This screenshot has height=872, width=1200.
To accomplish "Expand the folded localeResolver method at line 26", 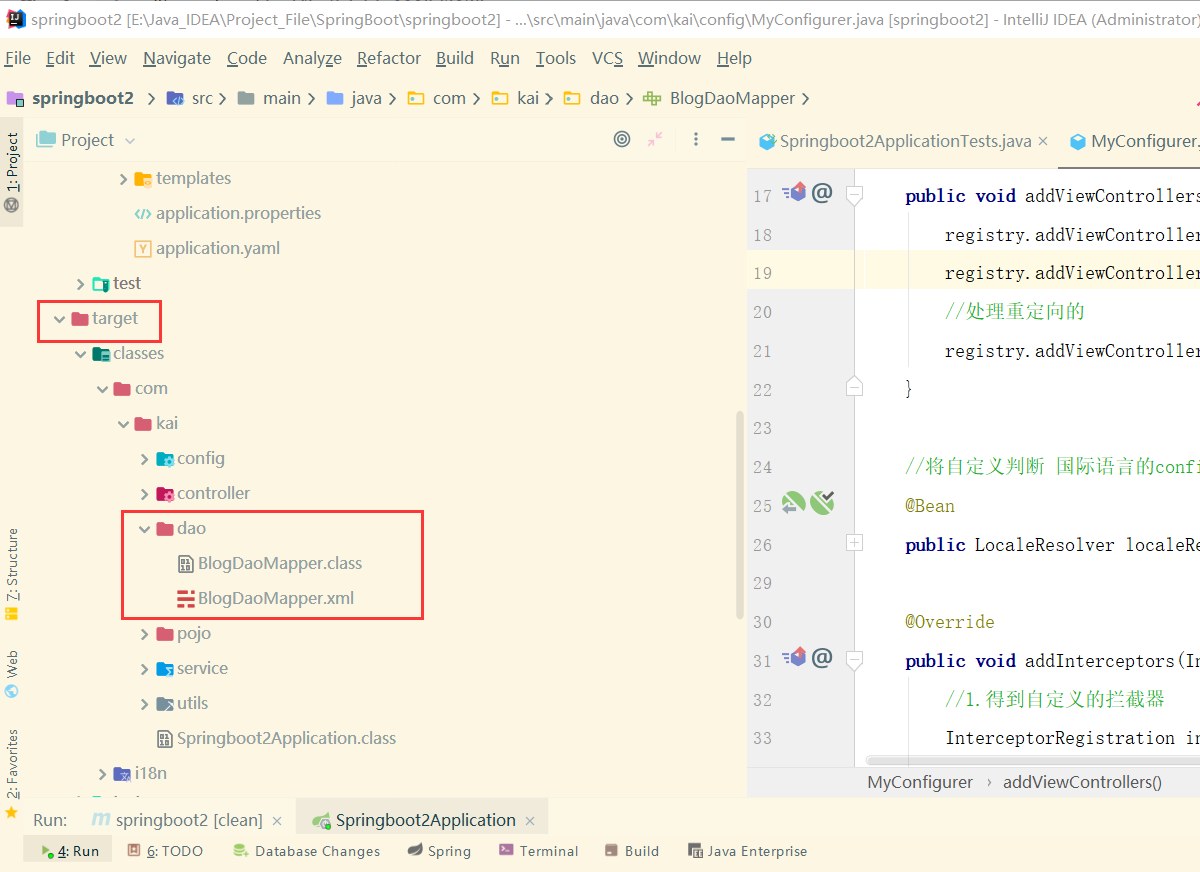I will [x=854, y=543].
